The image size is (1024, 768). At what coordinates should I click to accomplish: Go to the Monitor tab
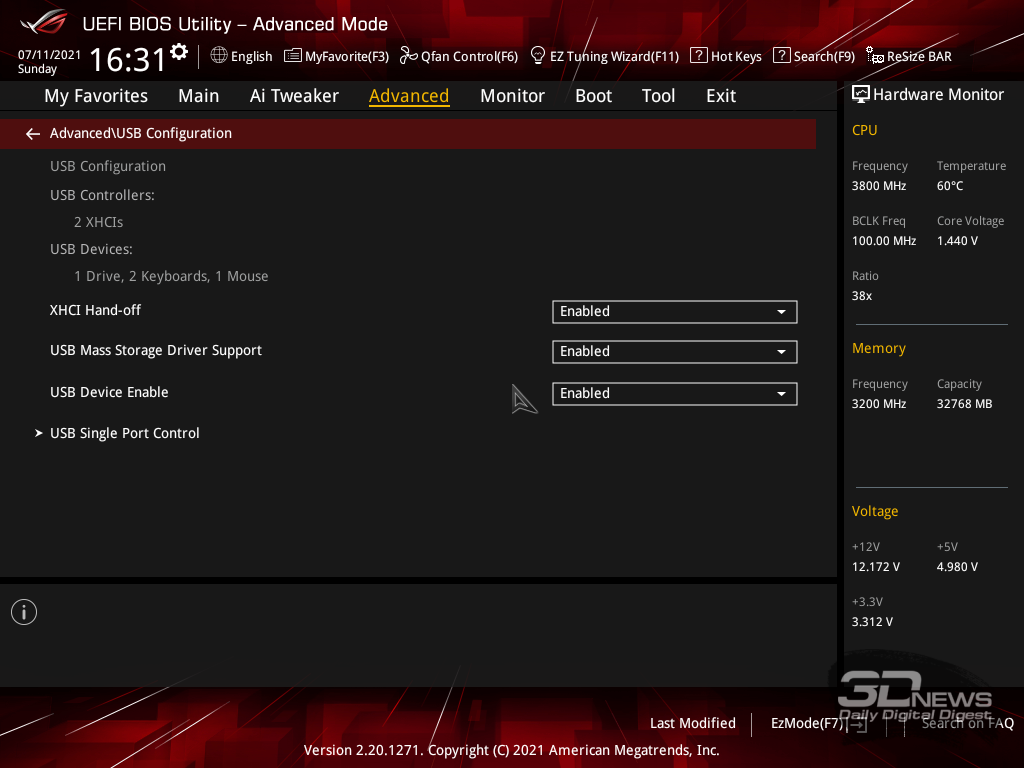[x=513, y=96]
